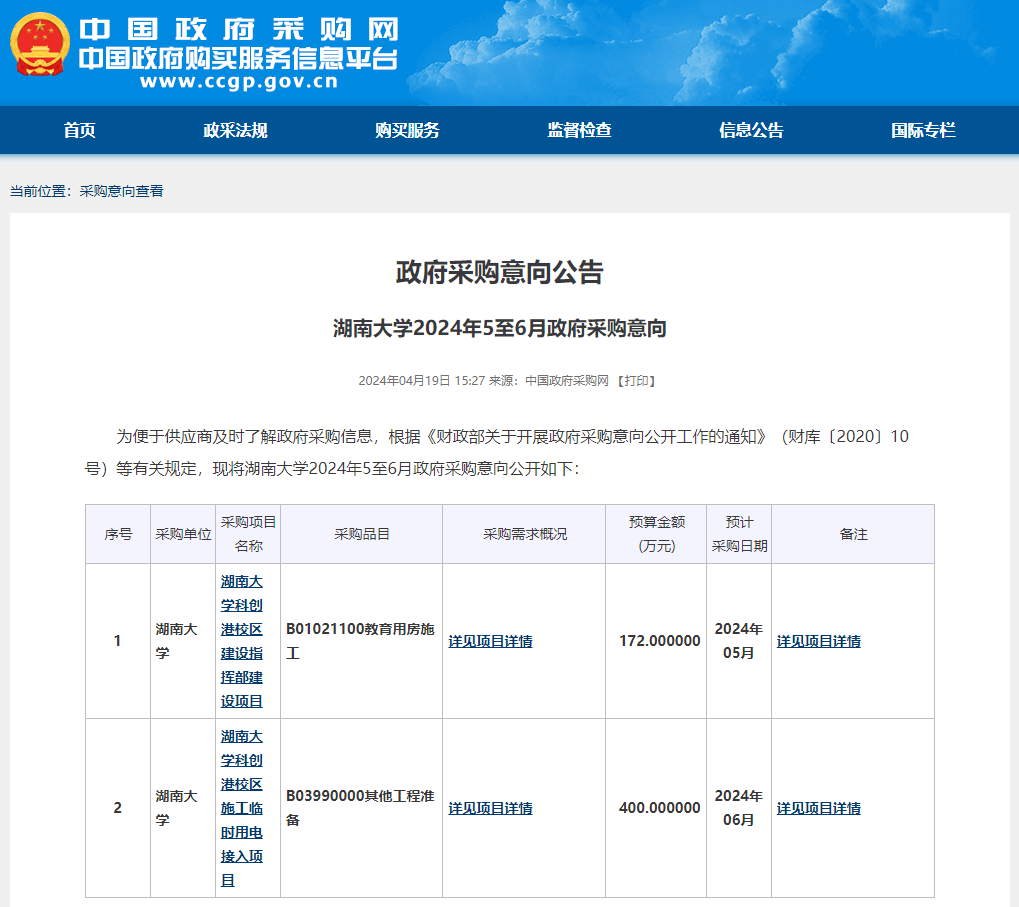Screen dimensions: 1019x907
Task: Click the 中国政府购买服务信息平台 banner subtitle
Action: click(x=239, y=58)
